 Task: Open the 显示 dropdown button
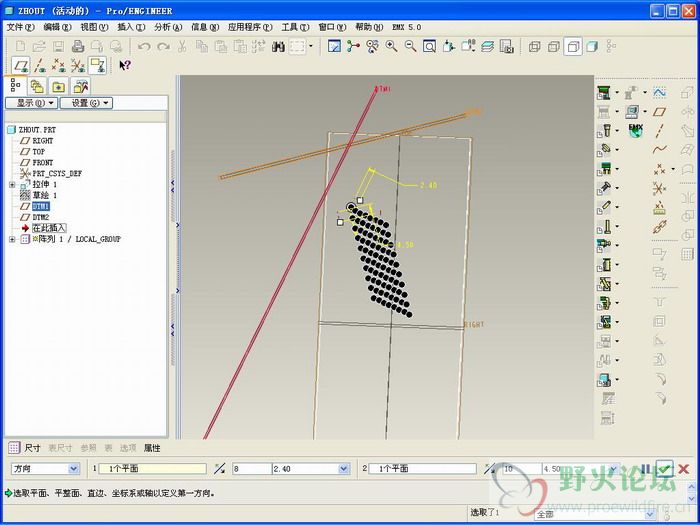pos(31,103)
